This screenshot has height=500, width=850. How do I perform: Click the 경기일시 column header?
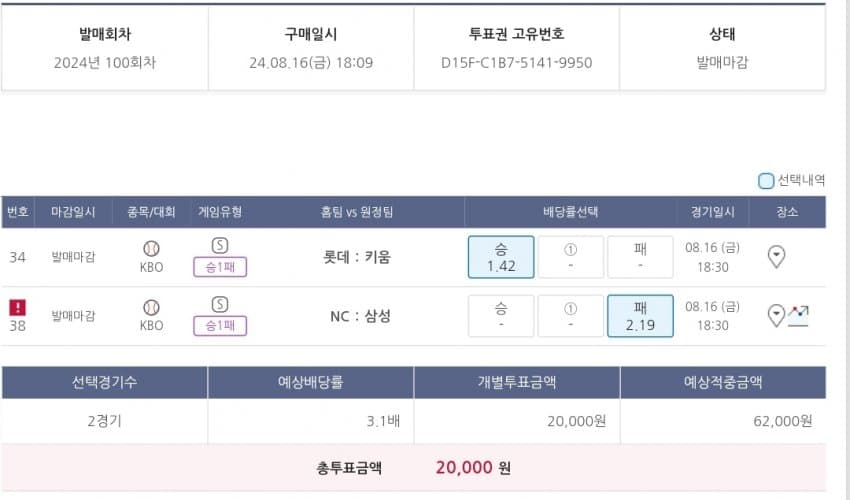click(712, 212)
